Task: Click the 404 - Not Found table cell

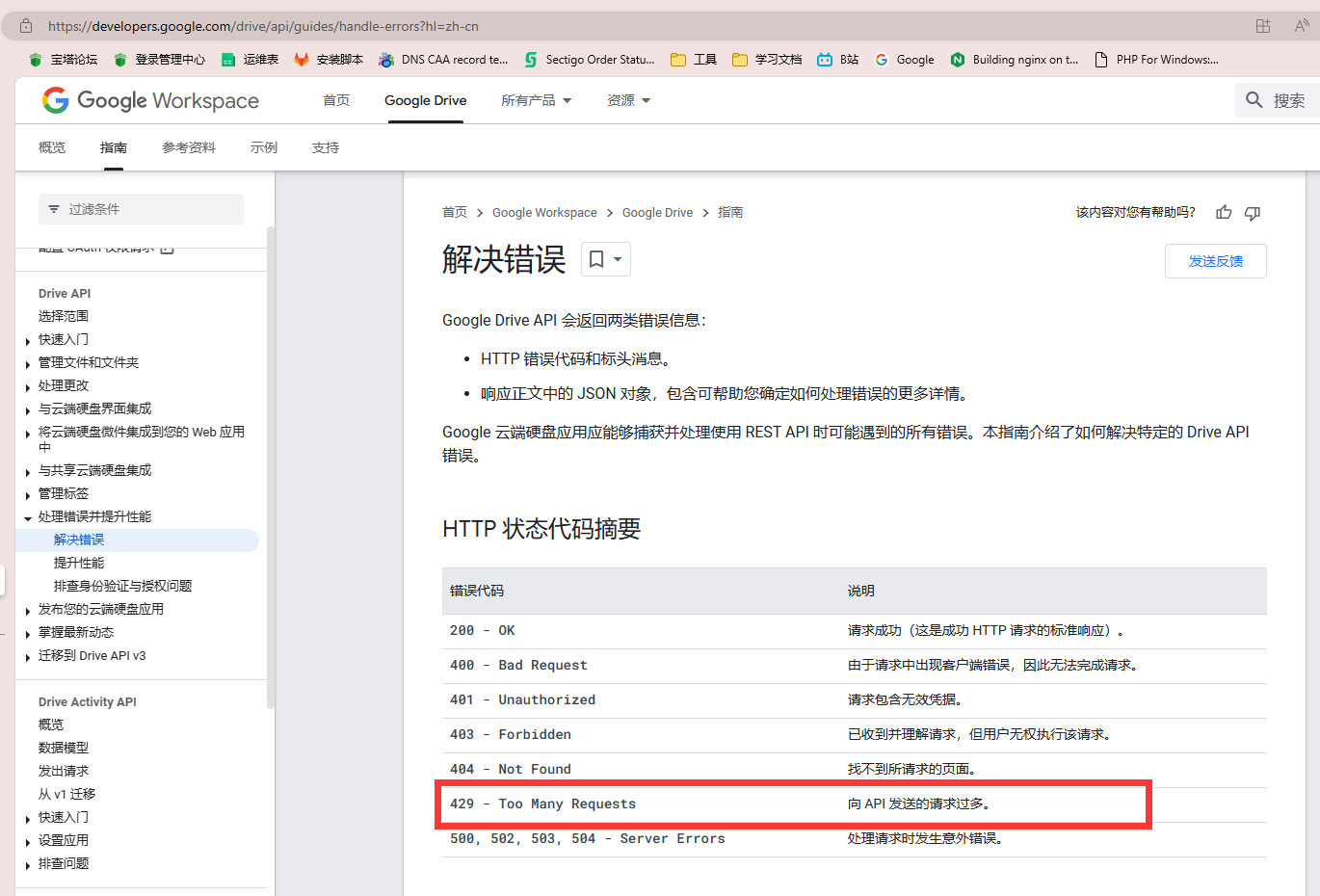Action: 511,769
